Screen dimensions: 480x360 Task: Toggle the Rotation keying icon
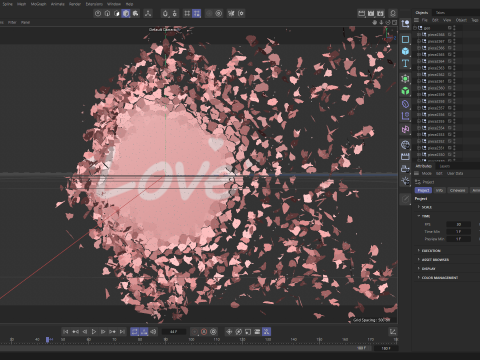tap(238, 332)
